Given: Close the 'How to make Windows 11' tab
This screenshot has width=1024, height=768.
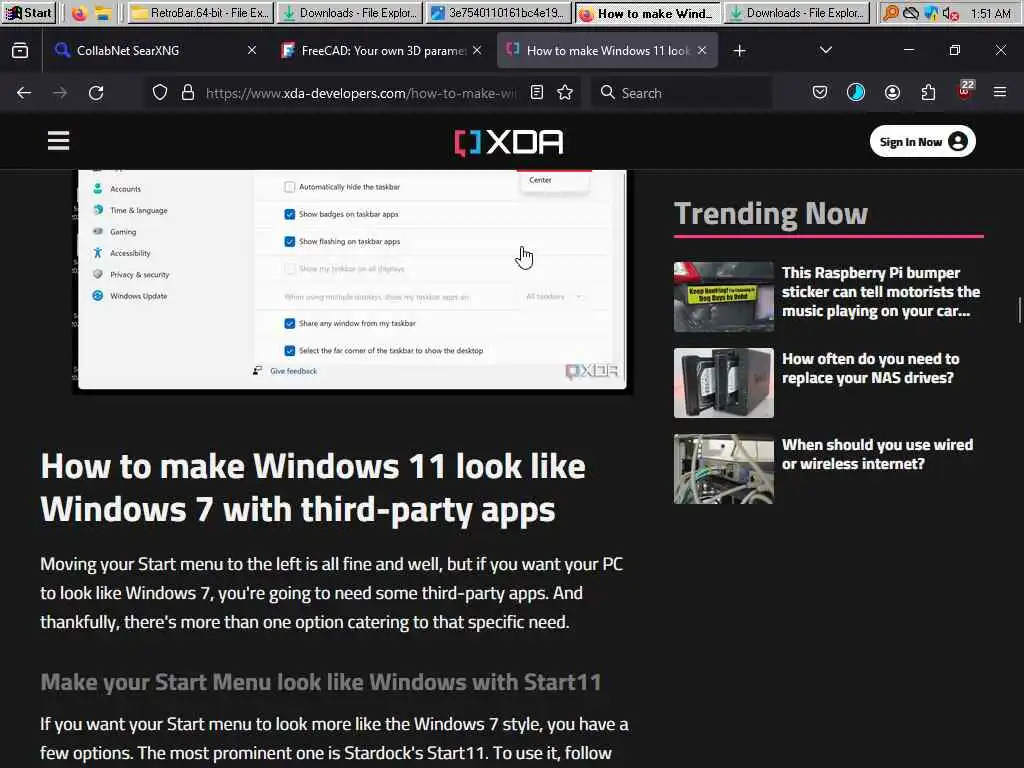Looking at the screenshot, I should 702,50.
